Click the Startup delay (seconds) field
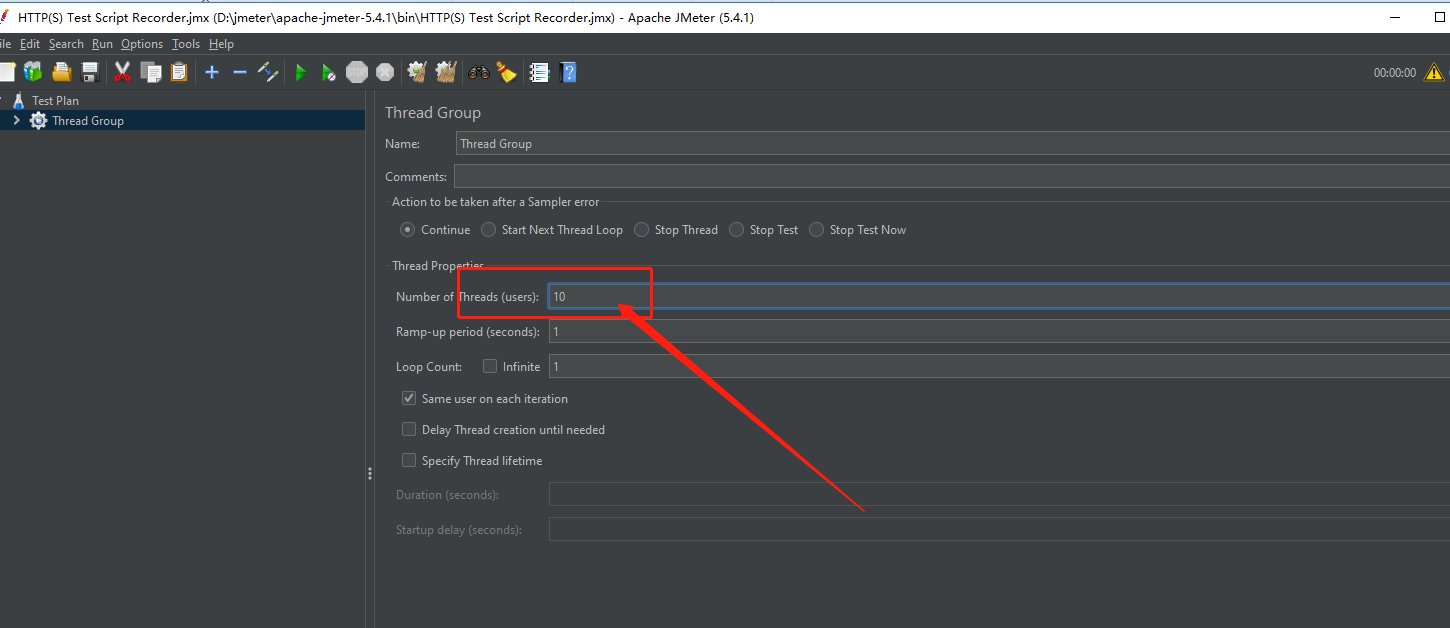1450x628 pixels. pyautogui.click(x=999, y=529)
